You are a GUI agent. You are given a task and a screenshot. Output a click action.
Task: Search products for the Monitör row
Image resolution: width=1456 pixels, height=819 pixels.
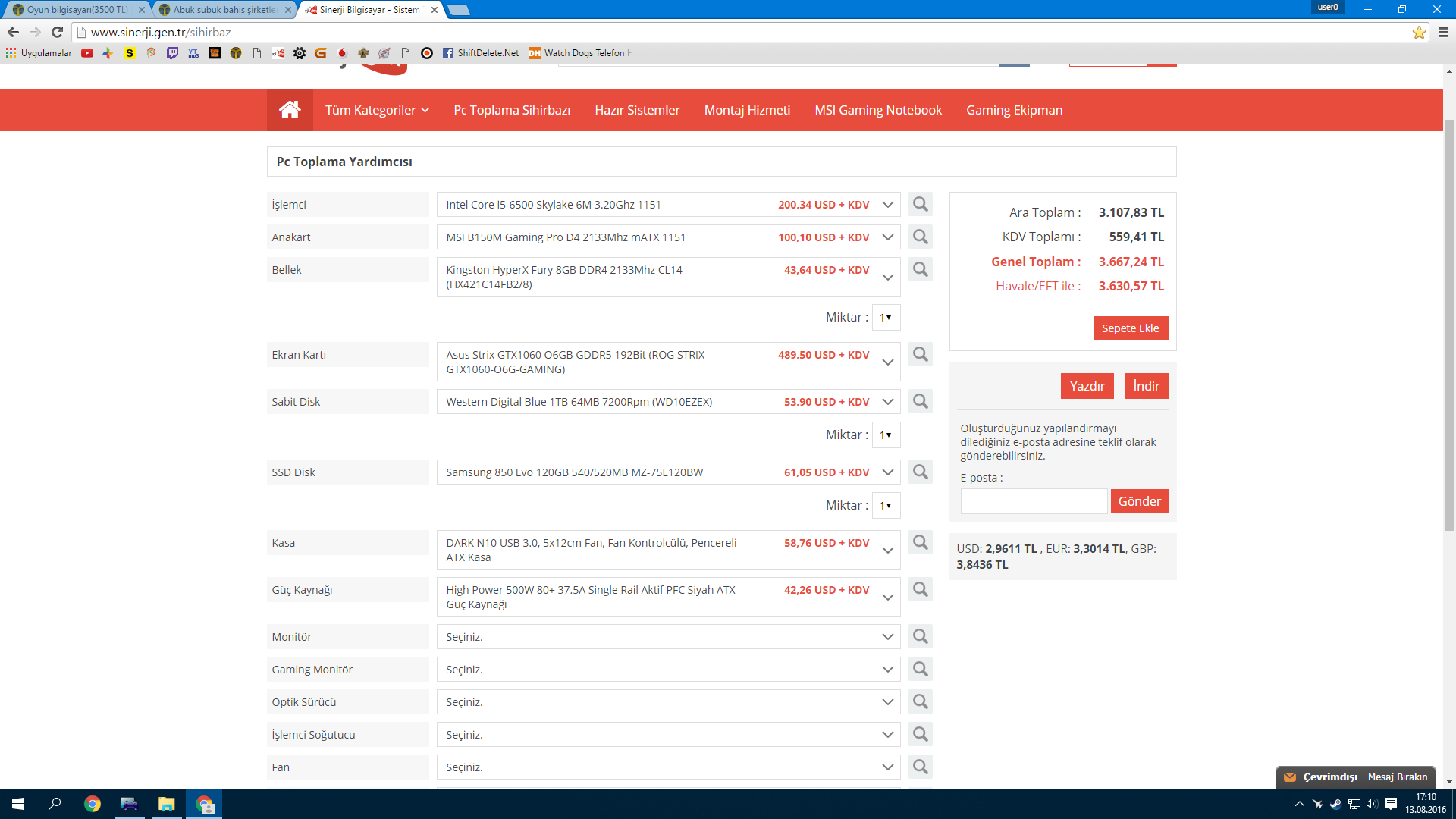click(x=921, y=636)
